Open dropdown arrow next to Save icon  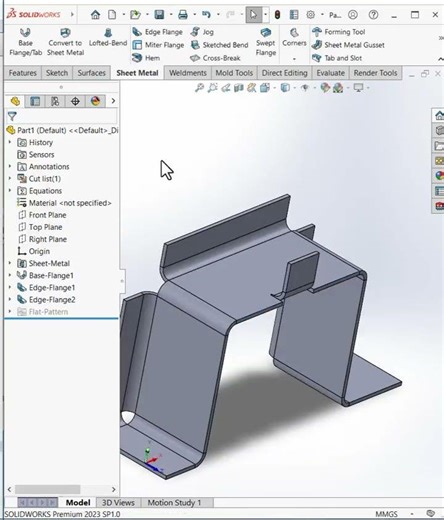(x=171, y=15)
